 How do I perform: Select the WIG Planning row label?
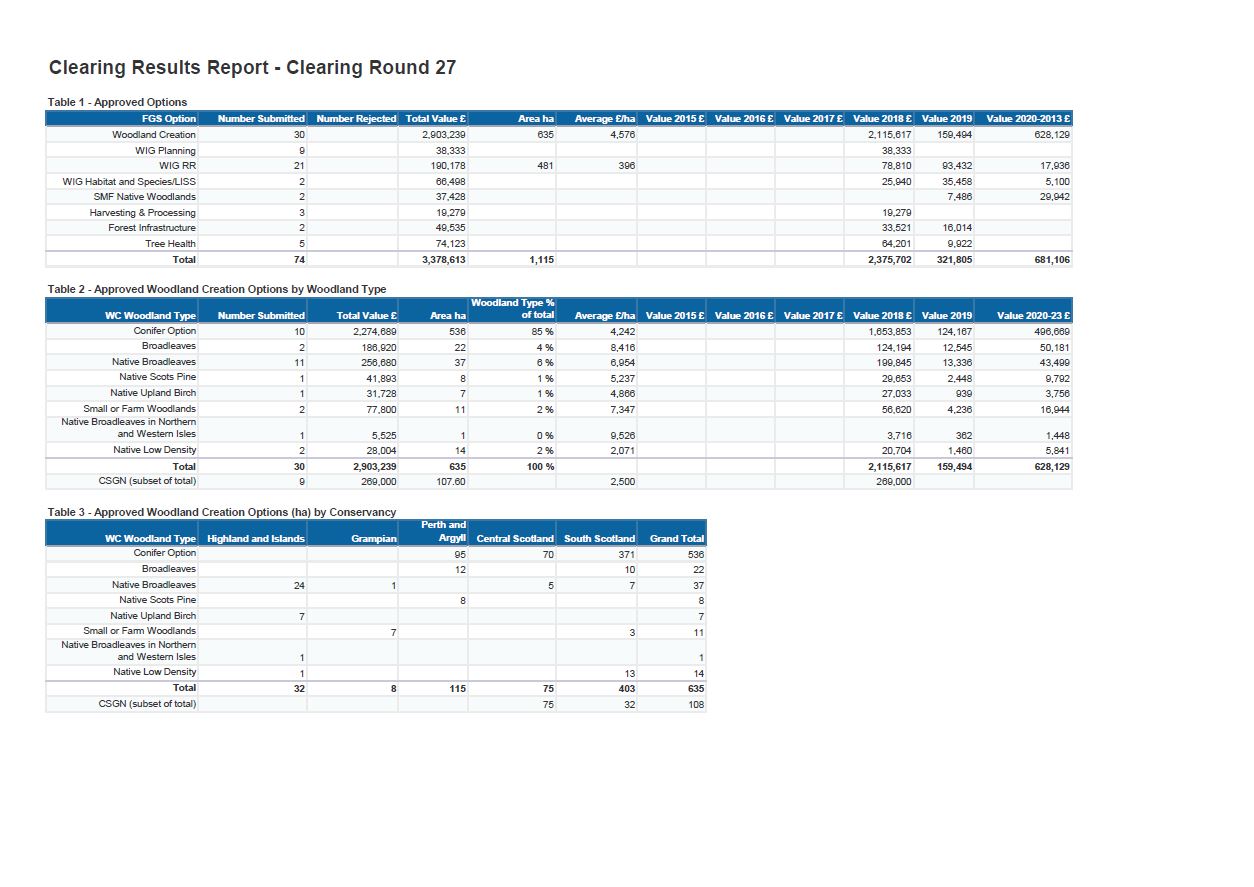(165, 150)
